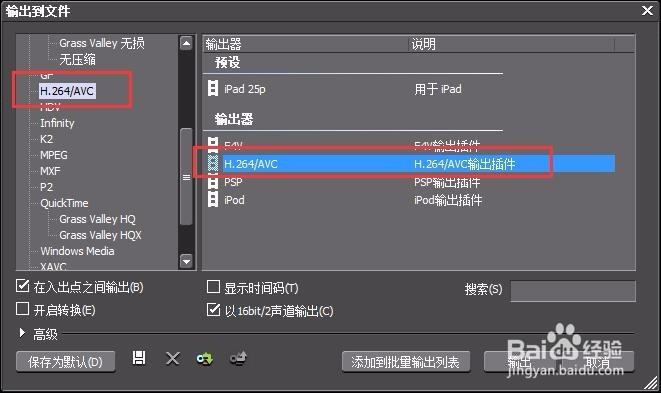Click the tree list scrollbar thumb
Image resolution: width=661 pixels, height=393 pixels.
tap(186, 177)
